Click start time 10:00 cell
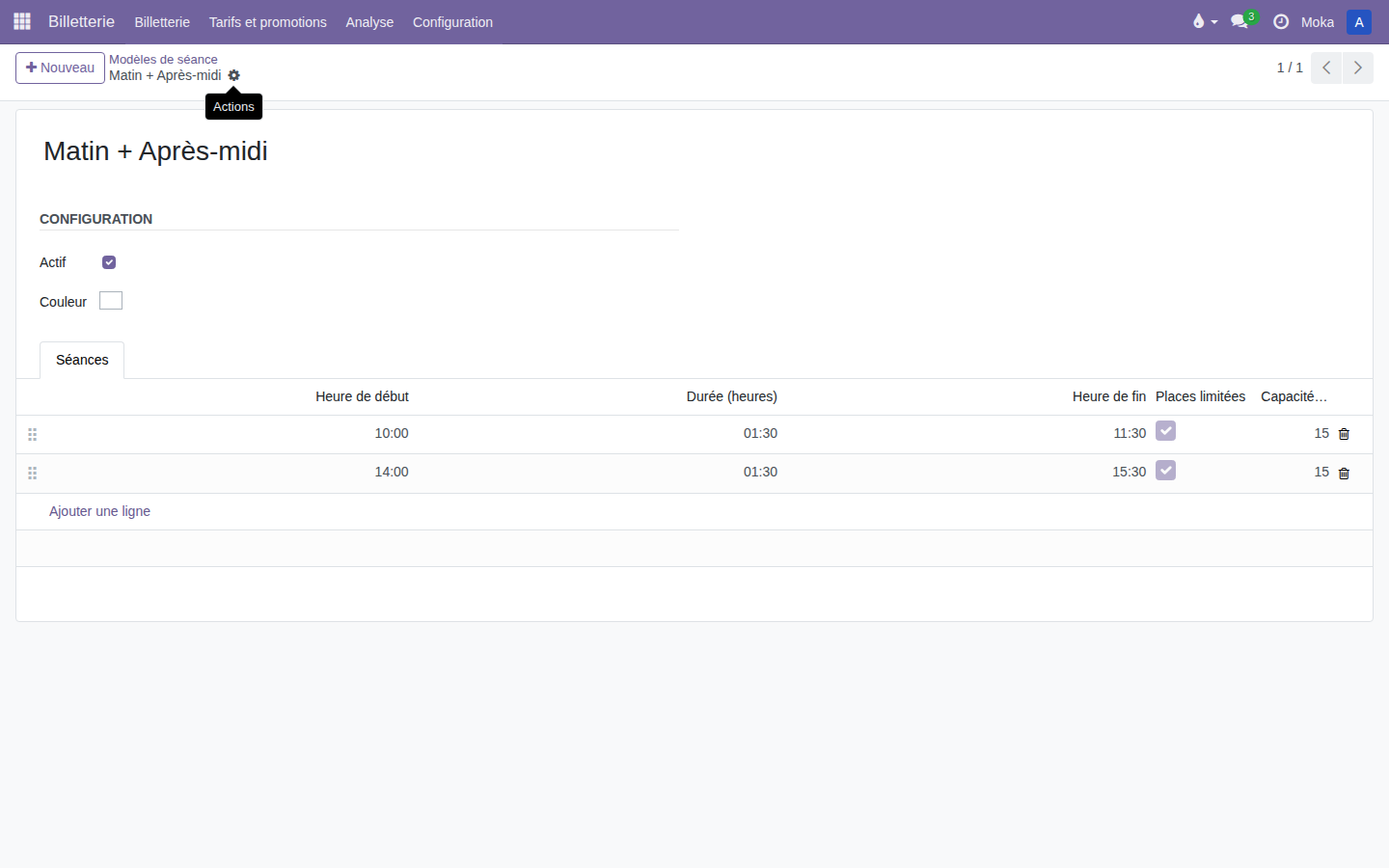Image resolution: width=1389 pixels, height=868 pixels. [x=392, y=433]
